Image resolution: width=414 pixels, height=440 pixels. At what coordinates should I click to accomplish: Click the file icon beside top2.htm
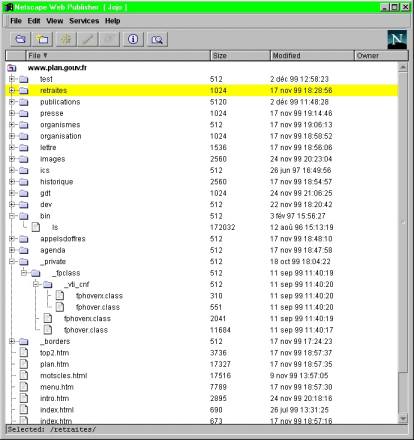coord(24,353)
